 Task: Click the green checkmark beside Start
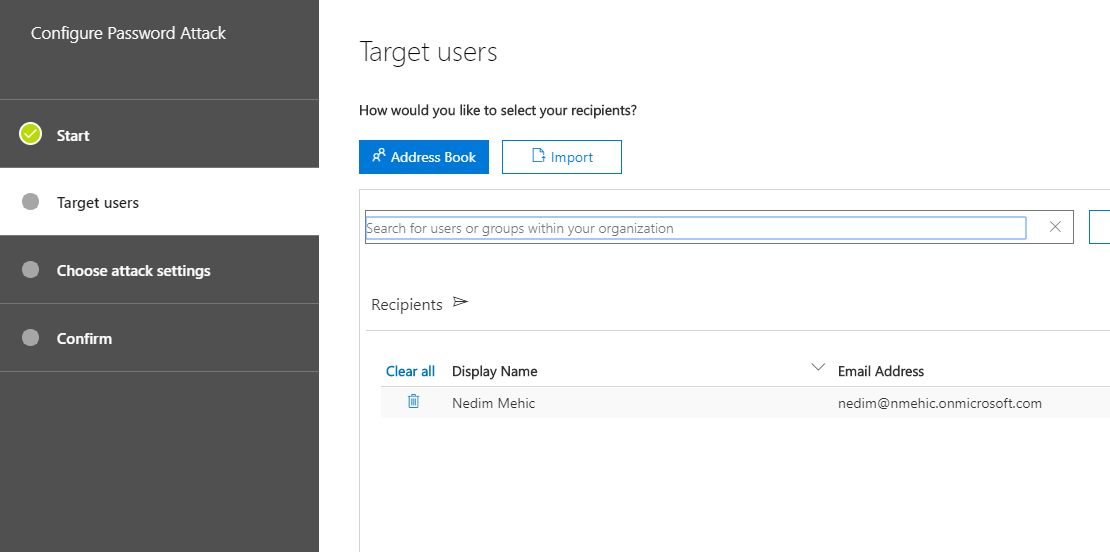tap(30, 134)
